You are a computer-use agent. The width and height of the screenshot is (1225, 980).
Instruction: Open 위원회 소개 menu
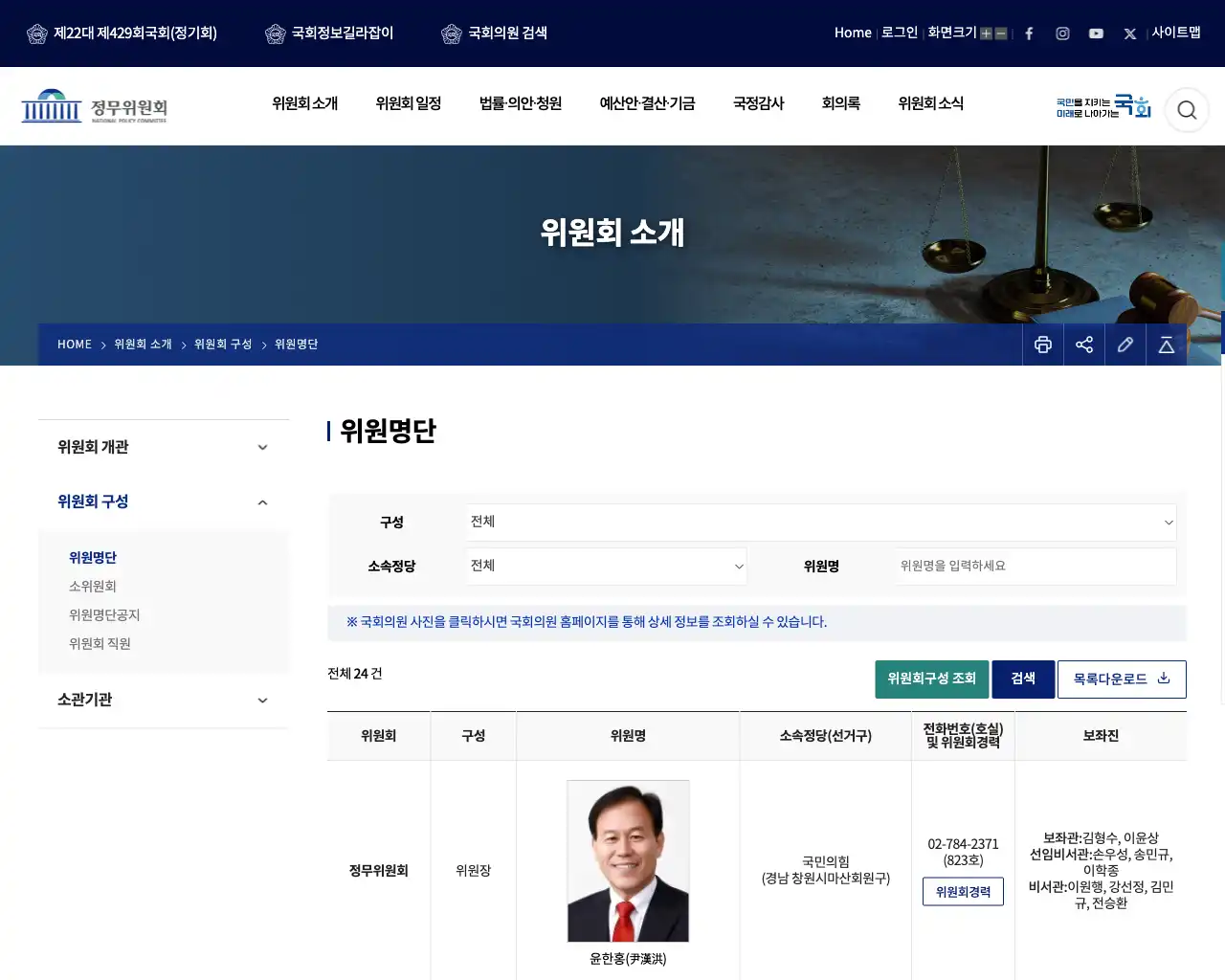305,103
